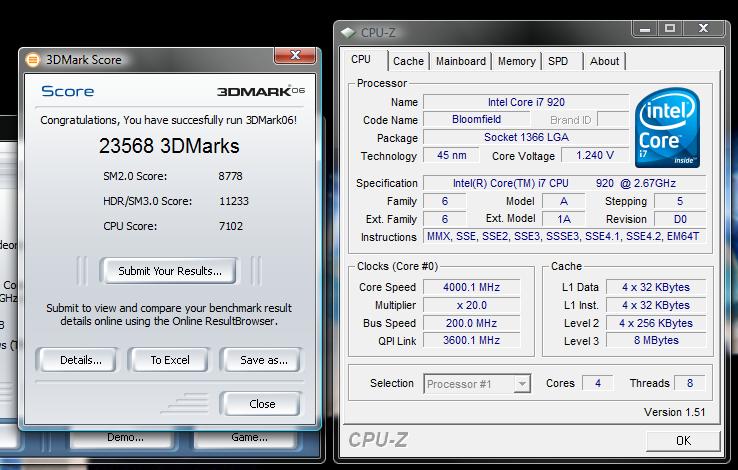Click the SM2.0 Score value 8778

[230, 176]
